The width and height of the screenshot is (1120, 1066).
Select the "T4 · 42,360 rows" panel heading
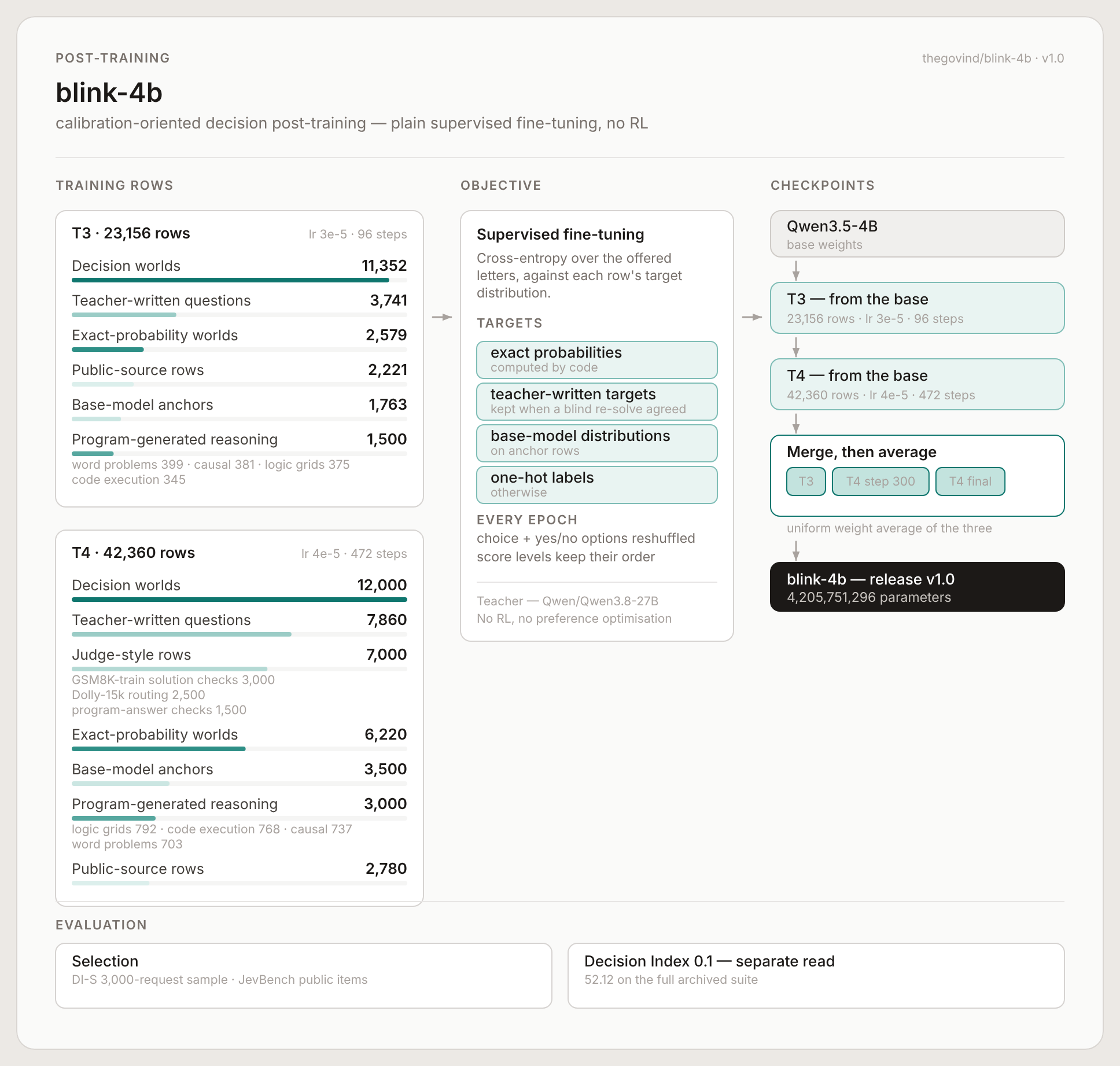tap(133, 553)
